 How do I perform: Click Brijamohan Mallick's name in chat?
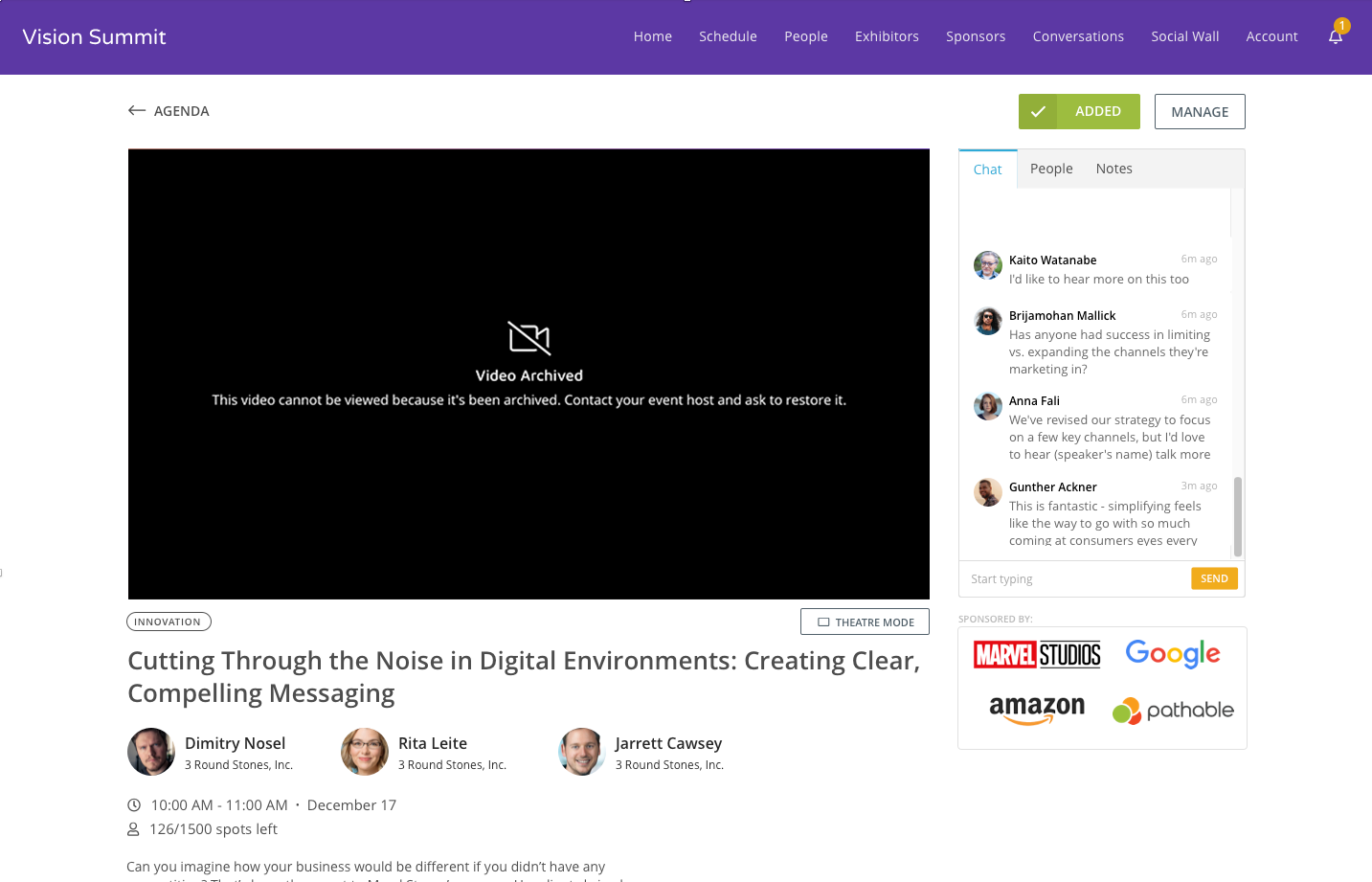pos(1062,315)
